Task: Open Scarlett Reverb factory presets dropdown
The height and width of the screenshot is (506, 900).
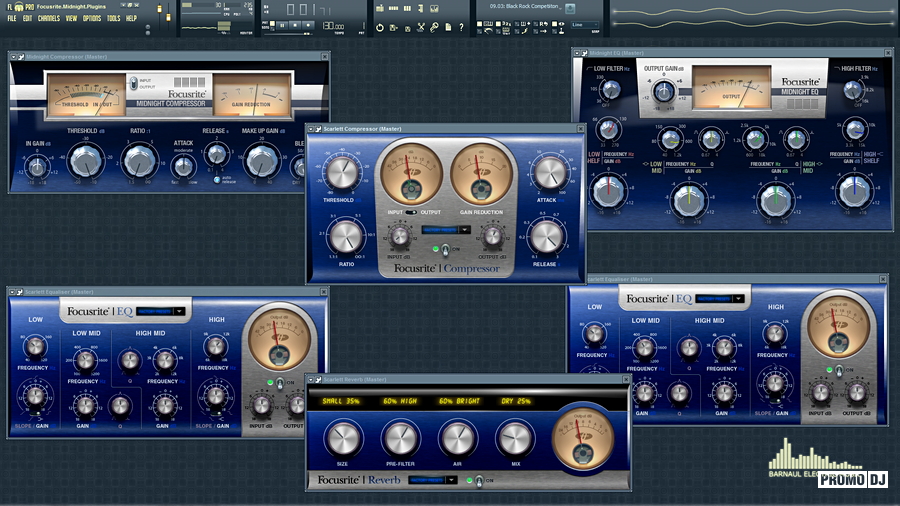Action: pyautogui.click(x=433, y=480)
